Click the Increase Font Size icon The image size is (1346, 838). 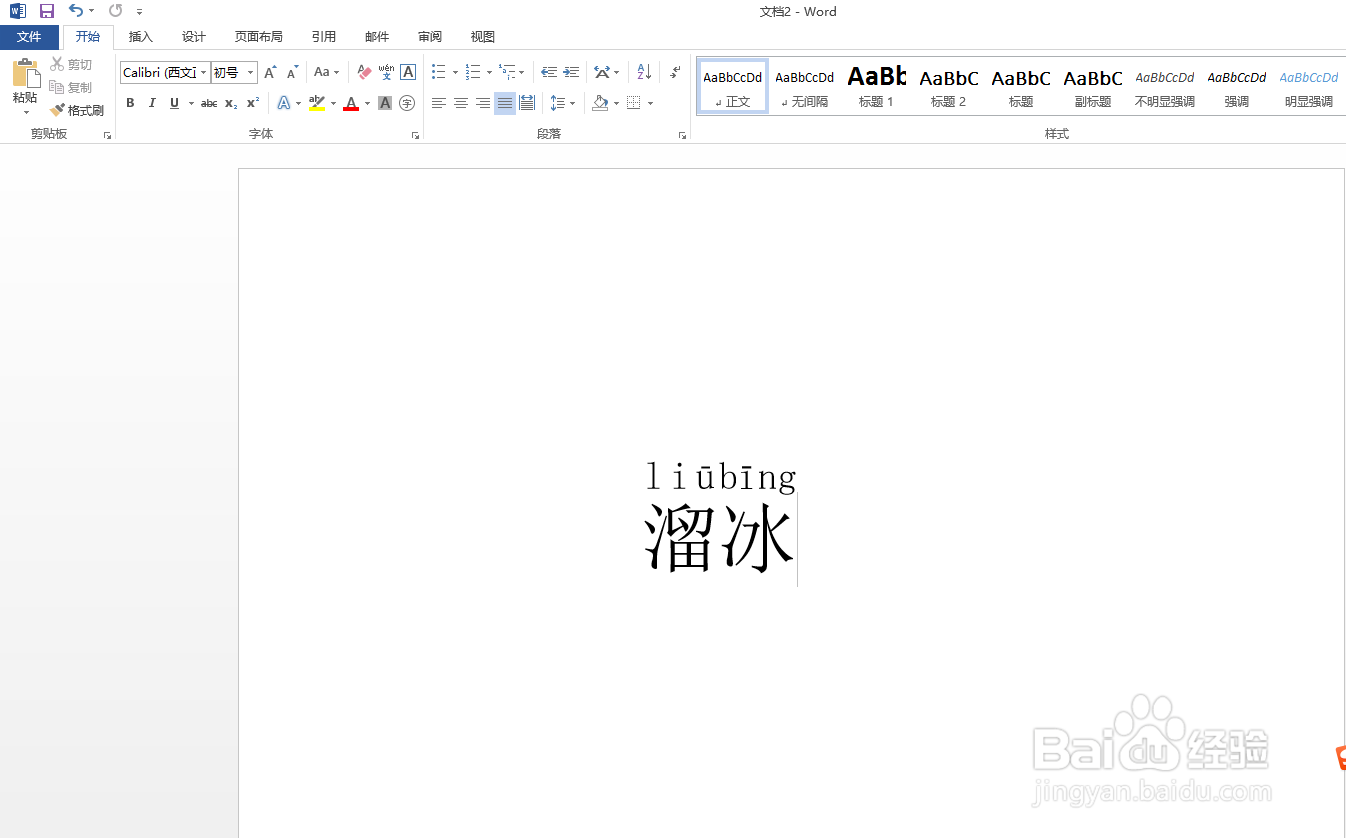[268, 71]
